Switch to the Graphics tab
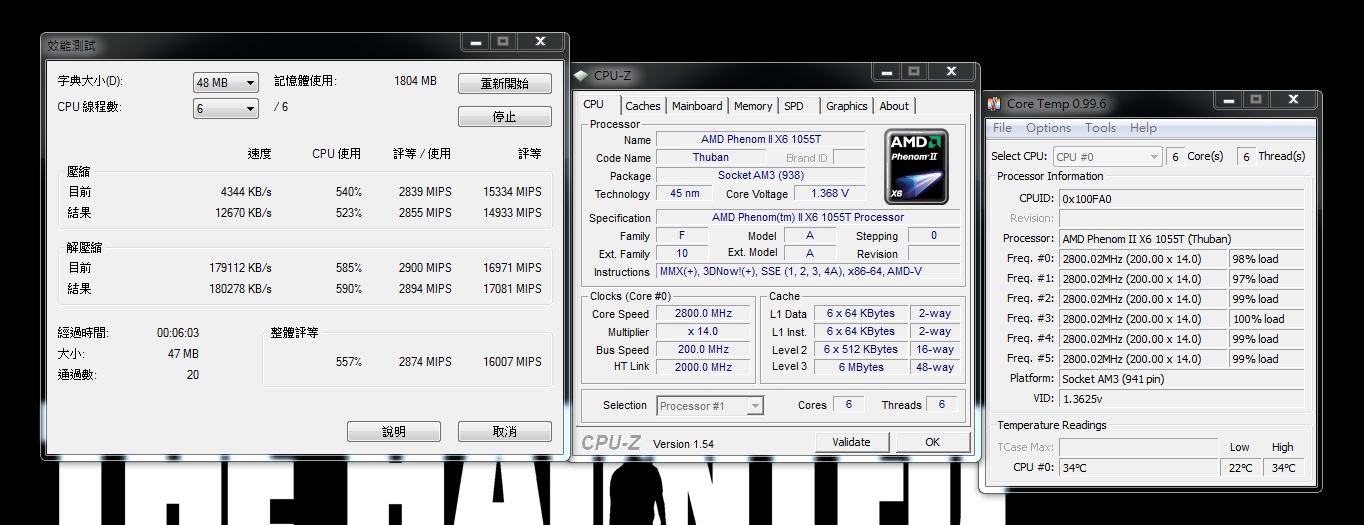 click(x=847, y=106)
